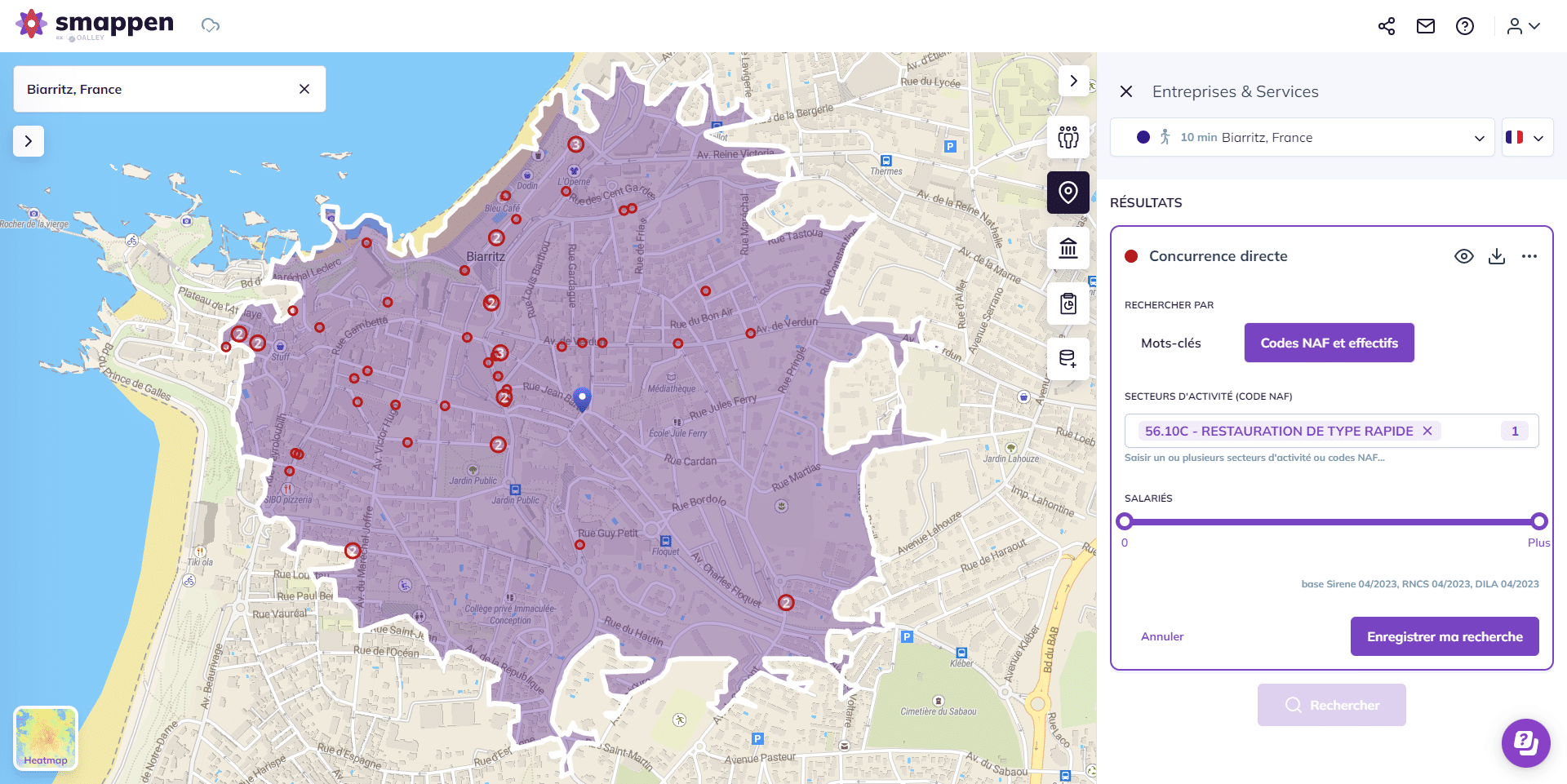Download Concurrence directe results
Viewport: 1567px width, 784px height.
click(x=1496, y=256)
